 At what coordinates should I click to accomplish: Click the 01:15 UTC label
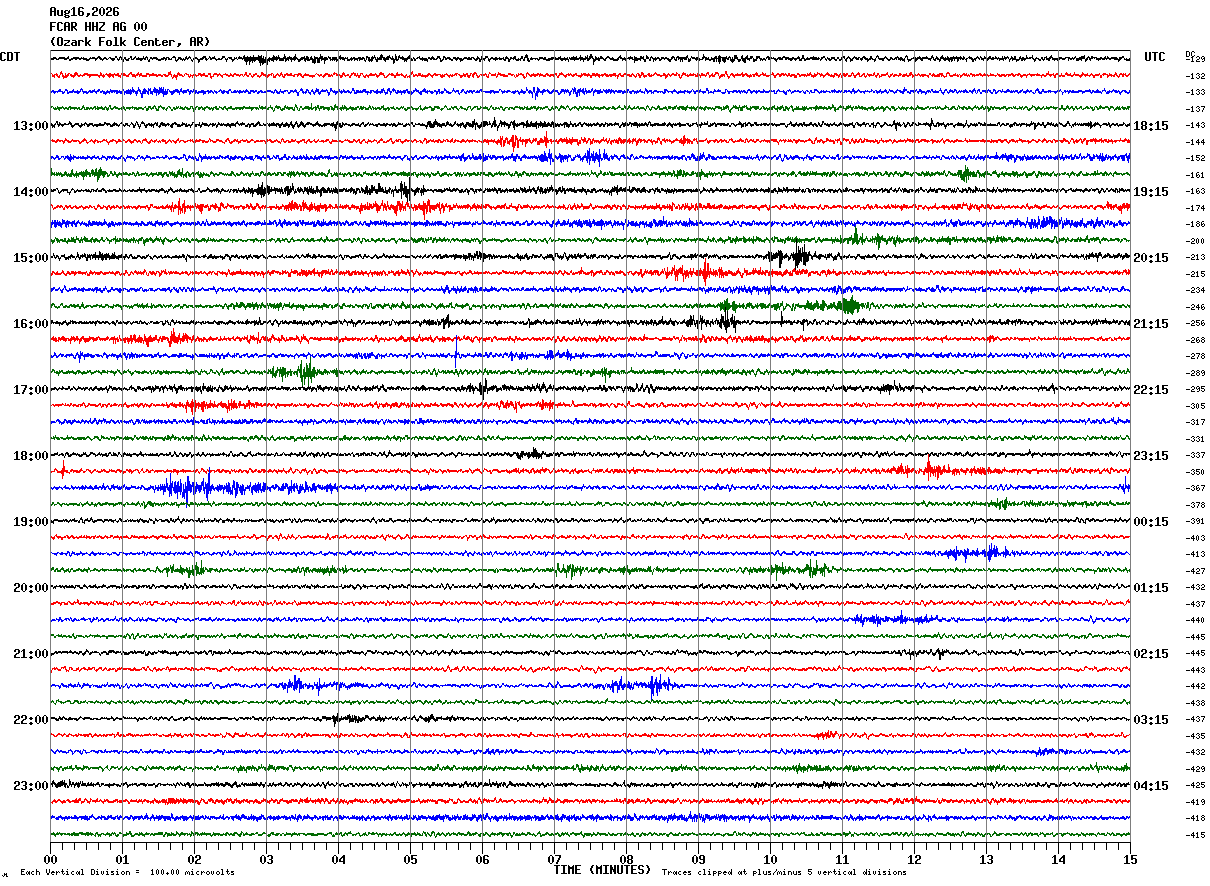point(1151,588)
